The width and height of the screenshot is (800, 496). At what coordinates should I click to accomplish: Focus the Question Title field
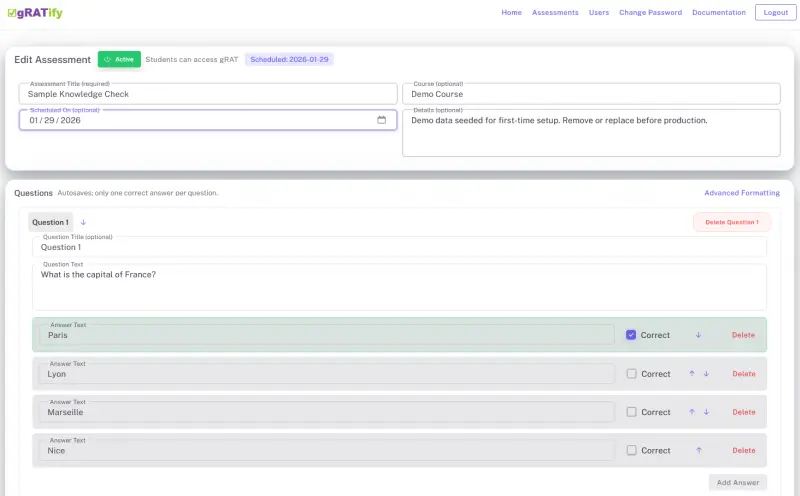click(399, 247)
